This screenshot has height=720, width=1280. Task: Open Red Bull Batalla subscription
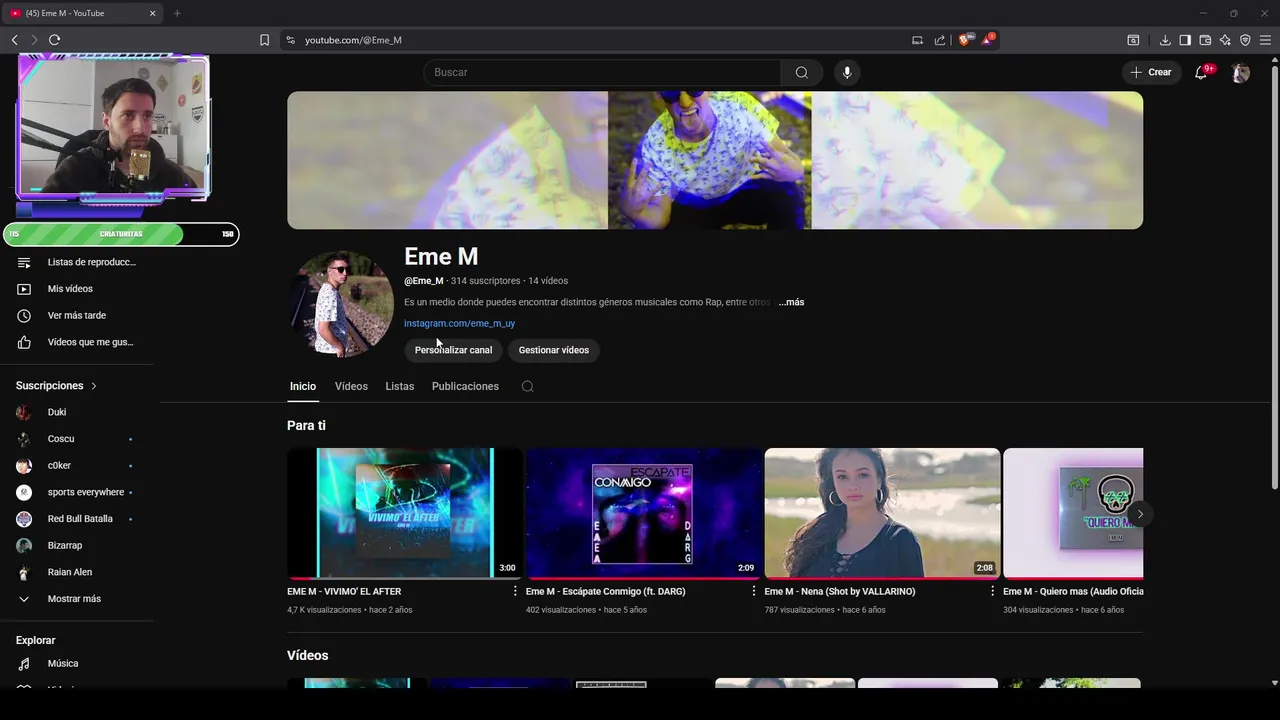(78, 519)
